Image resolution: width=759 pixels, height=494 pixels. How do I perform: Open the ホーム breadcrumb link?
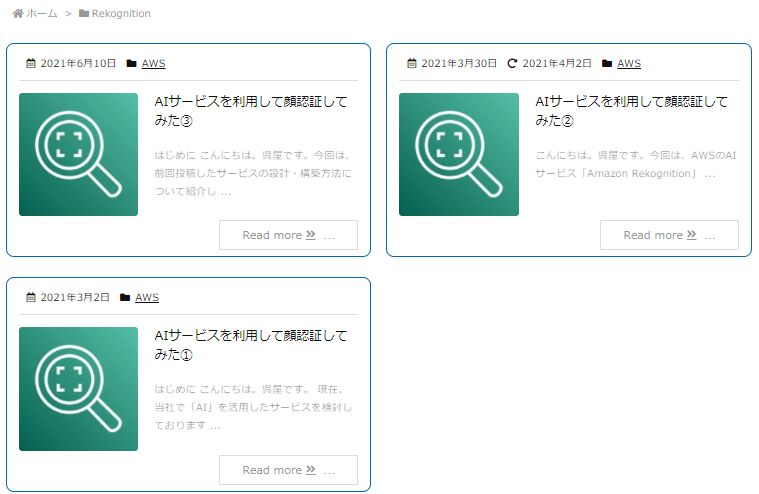[41, 14]
